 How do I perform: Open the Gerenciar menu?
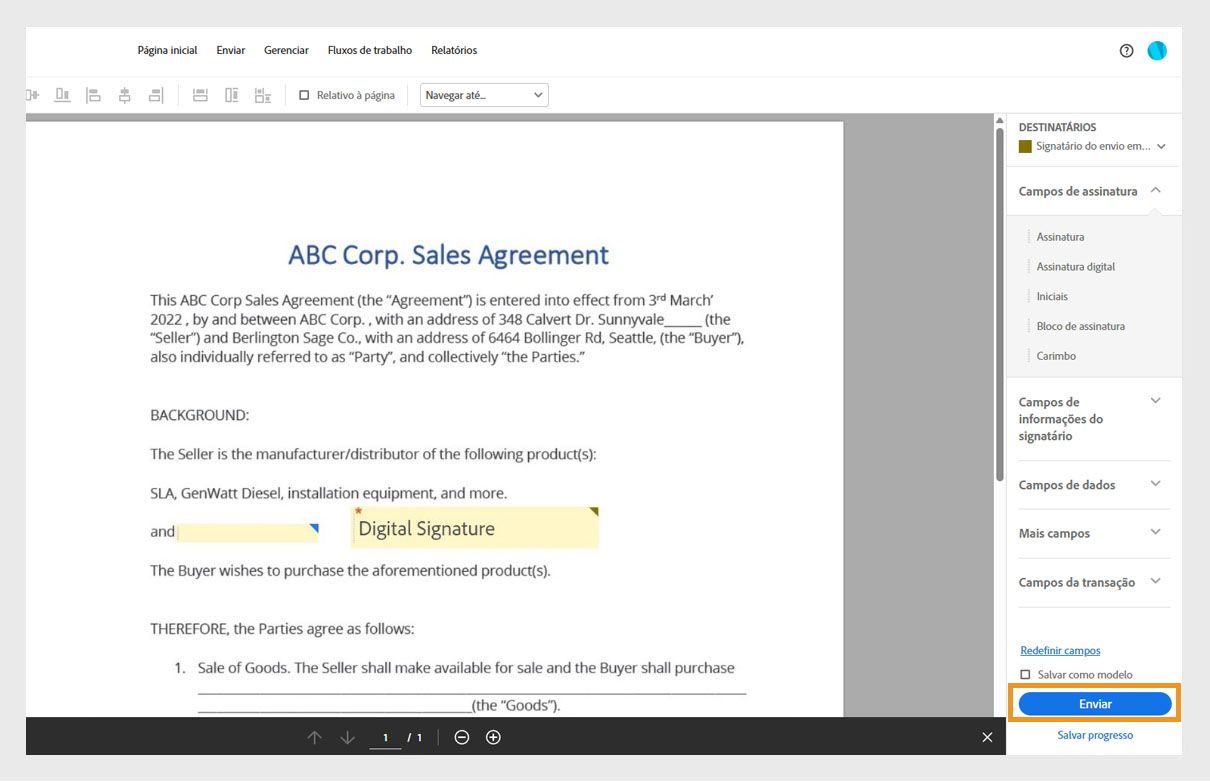point(286,50)
